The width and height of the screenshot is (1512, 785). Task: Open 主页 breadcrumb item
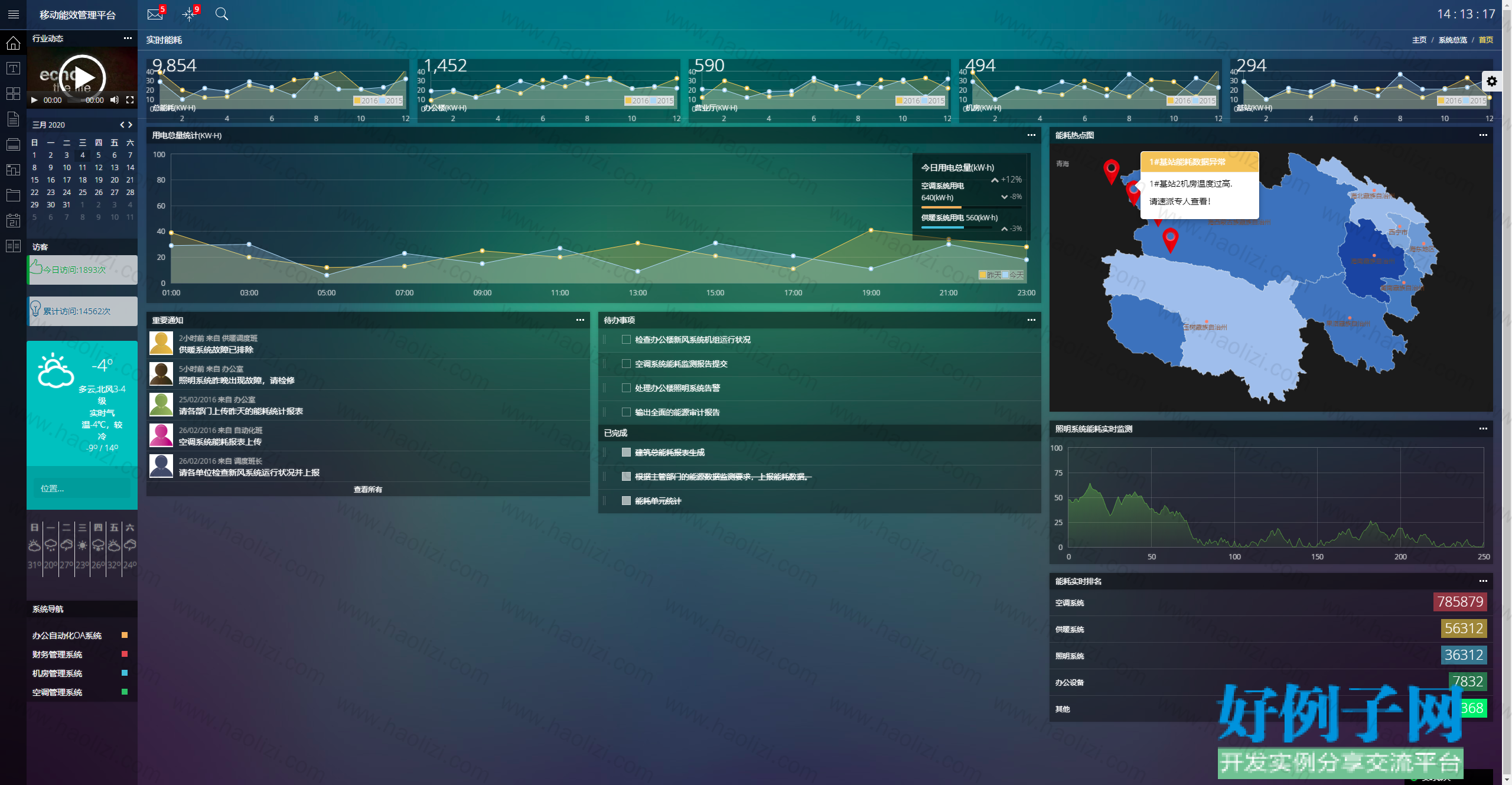point(1419,40)
